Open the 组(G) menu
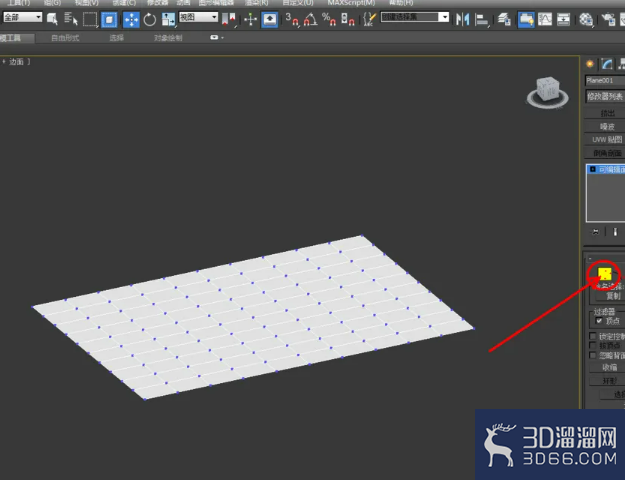The width and height of the screenshot is (625, 480). point(53,3)
